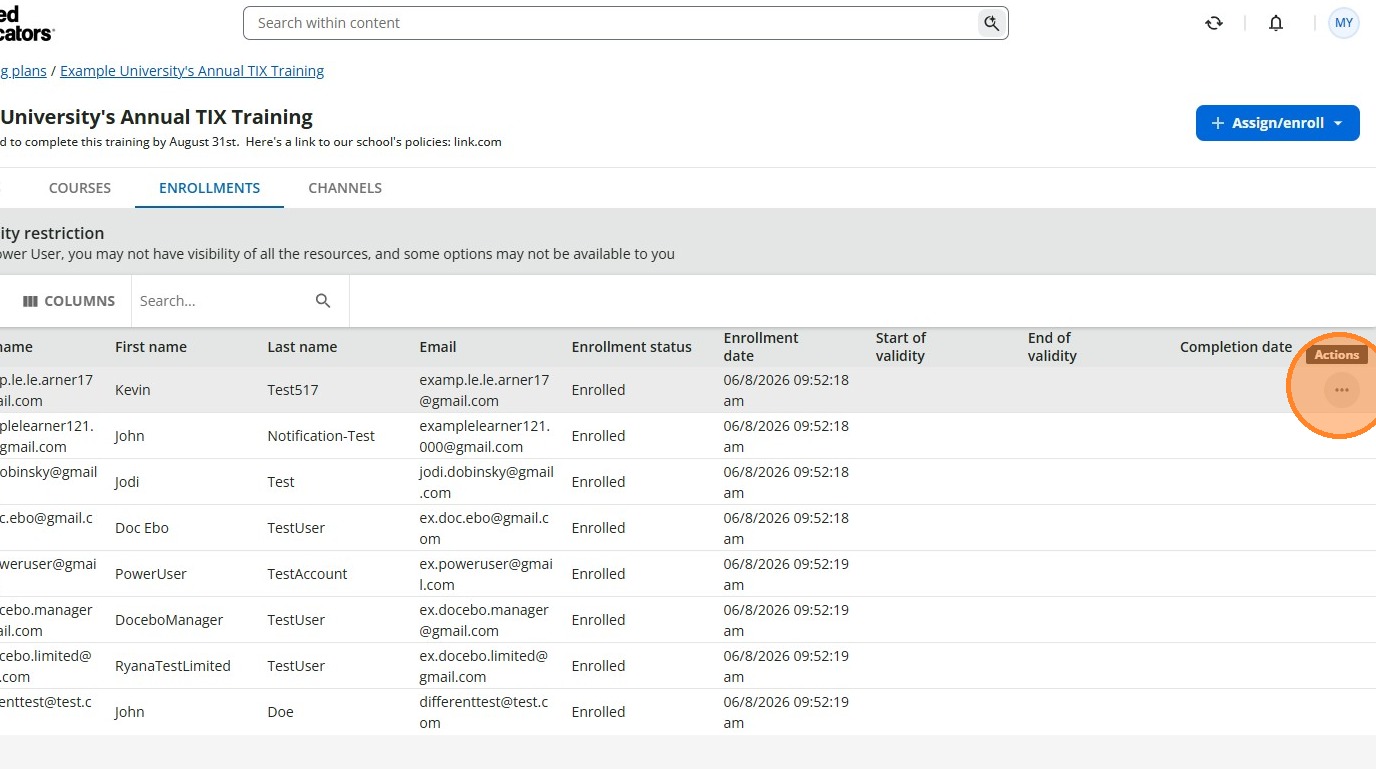The width and height of the screenshot is (1376, 769).
Task: Select first name cell PowerUser
Action: point(151,574)
